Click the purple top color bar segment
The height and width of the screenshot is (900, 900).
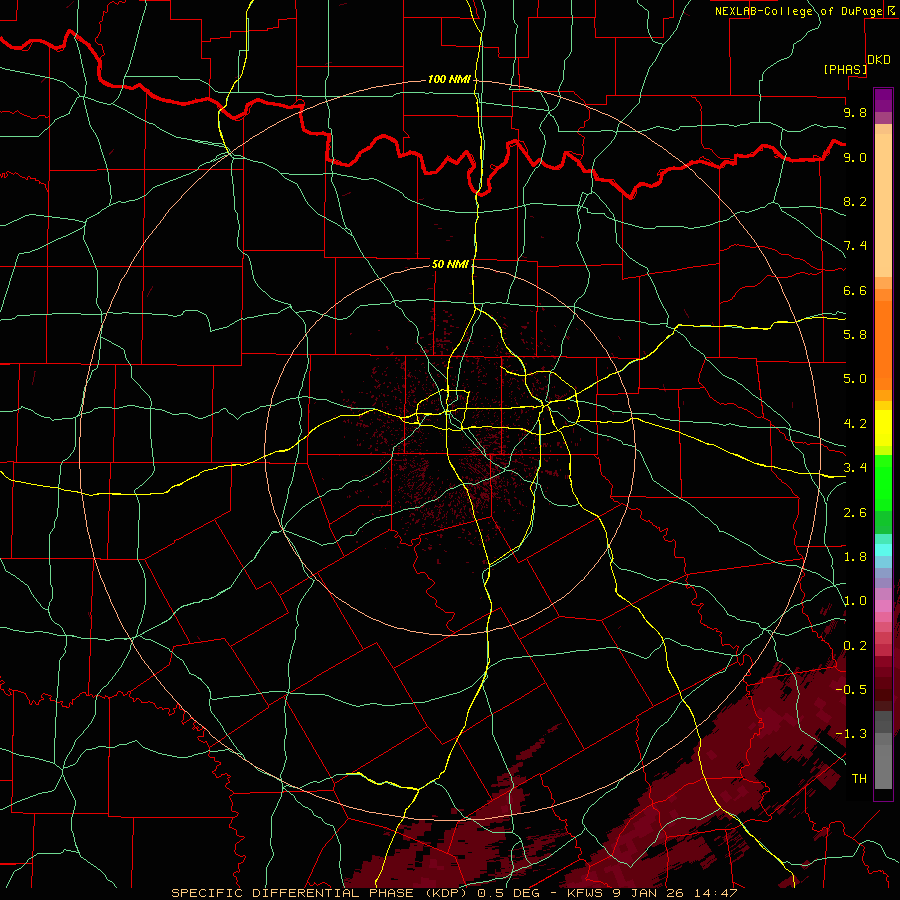tap(883, 100)
